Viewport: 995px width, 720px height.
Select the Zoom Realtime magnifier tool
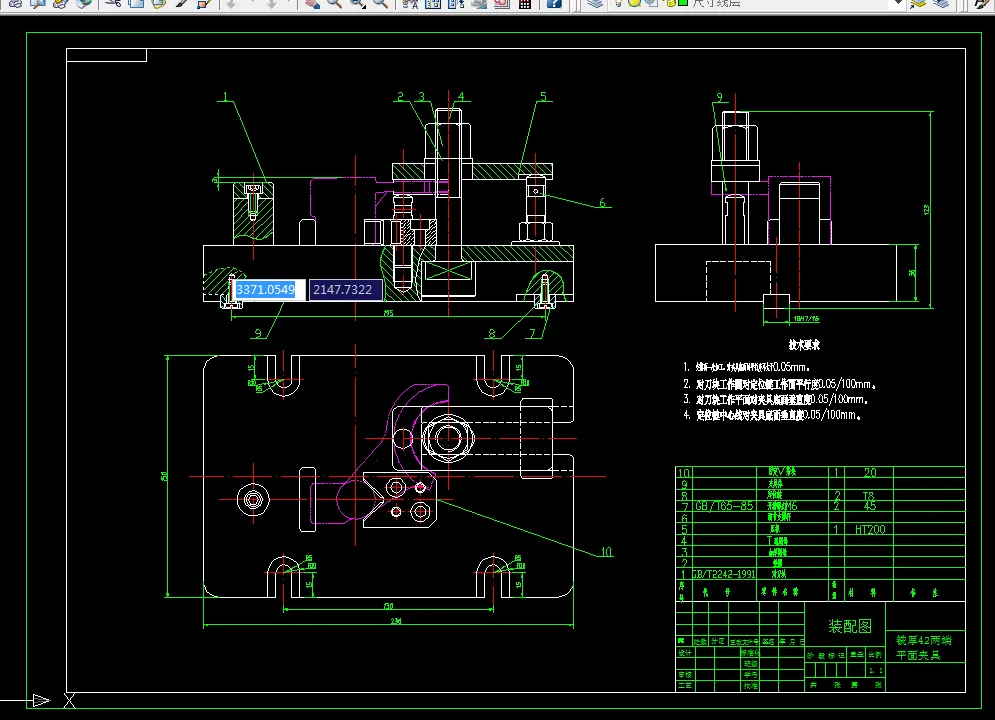334,4
